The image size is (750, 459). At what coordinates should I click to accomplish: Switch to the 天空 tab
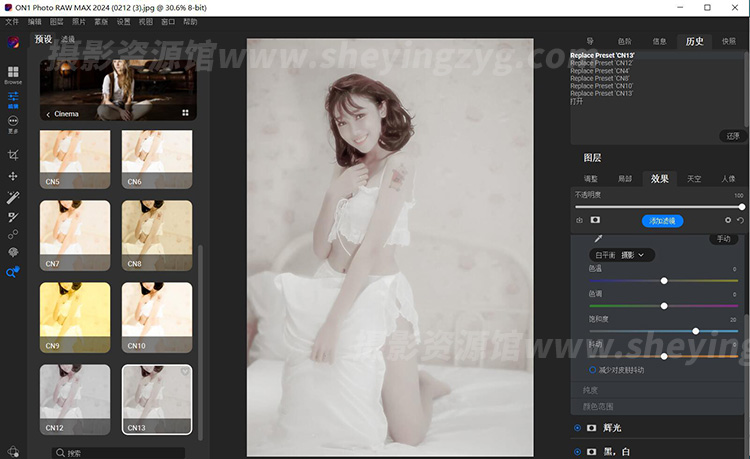(693, 179)
